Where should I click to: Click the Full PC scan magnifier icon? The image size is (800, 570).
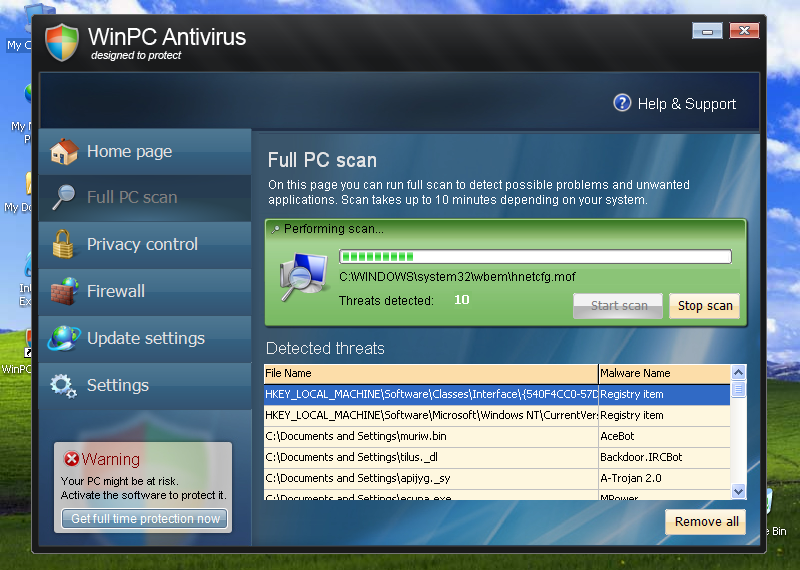(64, 197)
